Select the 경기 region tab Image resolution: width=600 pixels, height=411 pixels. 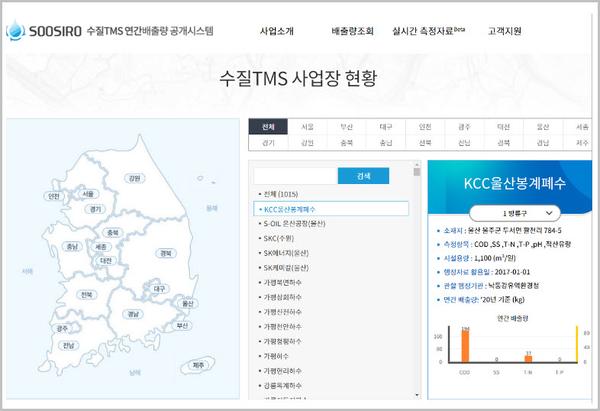(268, 143)
